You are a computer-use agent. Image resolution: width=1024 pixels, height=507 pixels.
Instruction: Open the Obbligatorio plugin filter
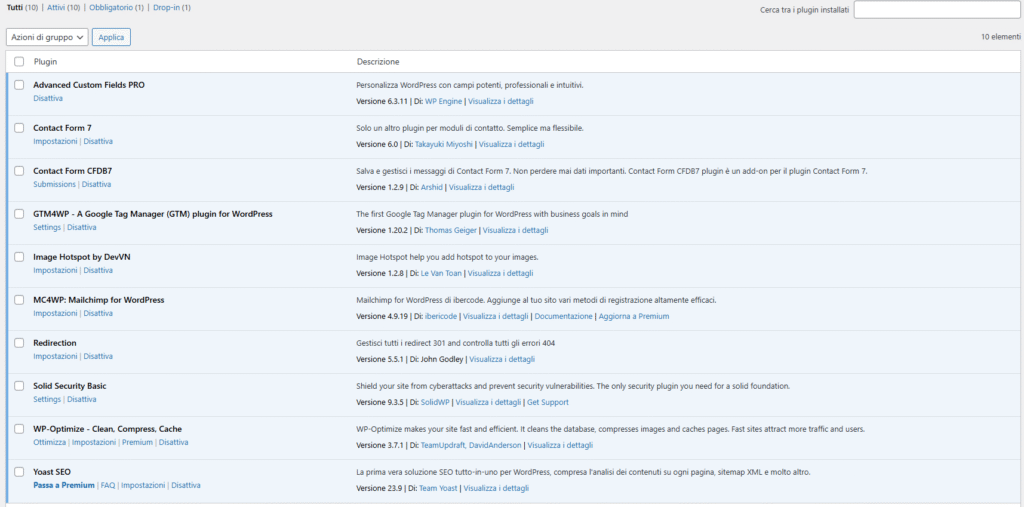tap(115, 8)
